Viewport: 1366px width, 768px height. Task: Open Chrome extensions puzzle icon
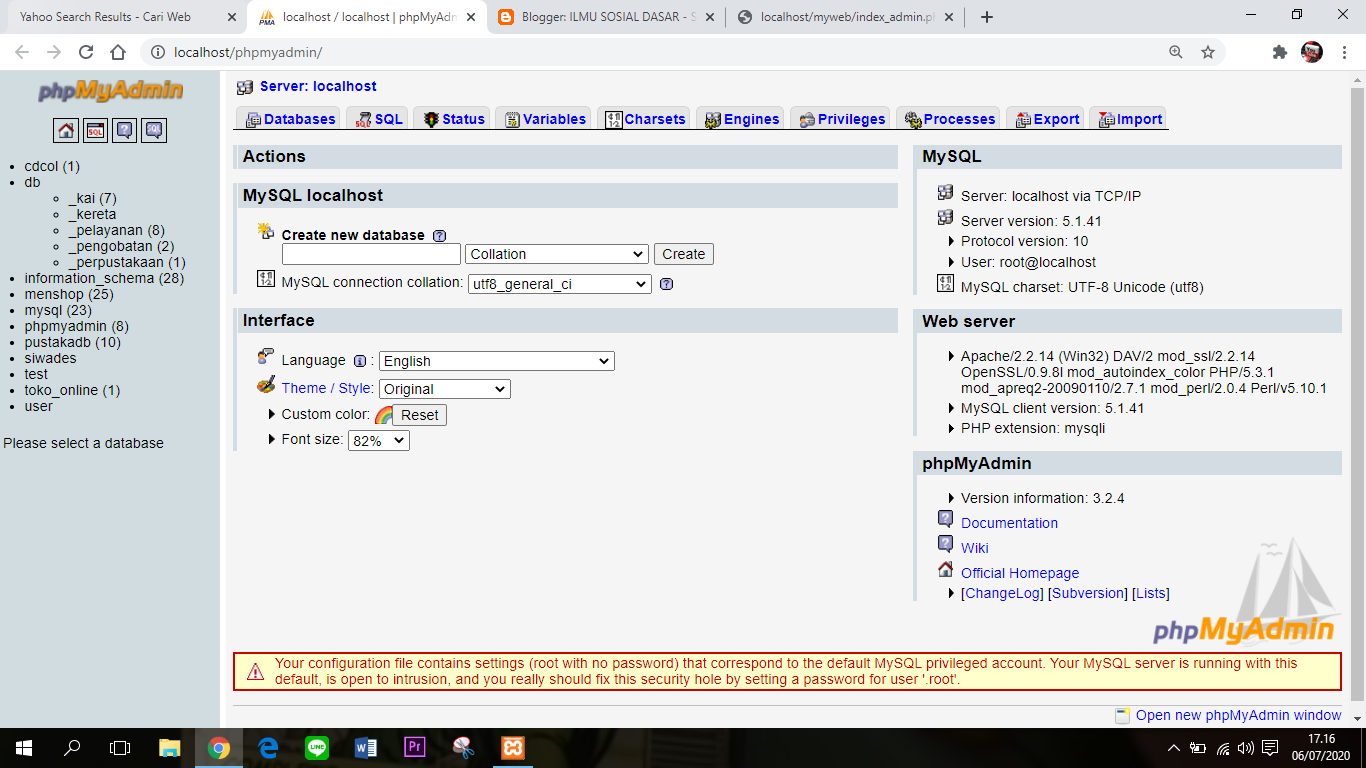1279,52
